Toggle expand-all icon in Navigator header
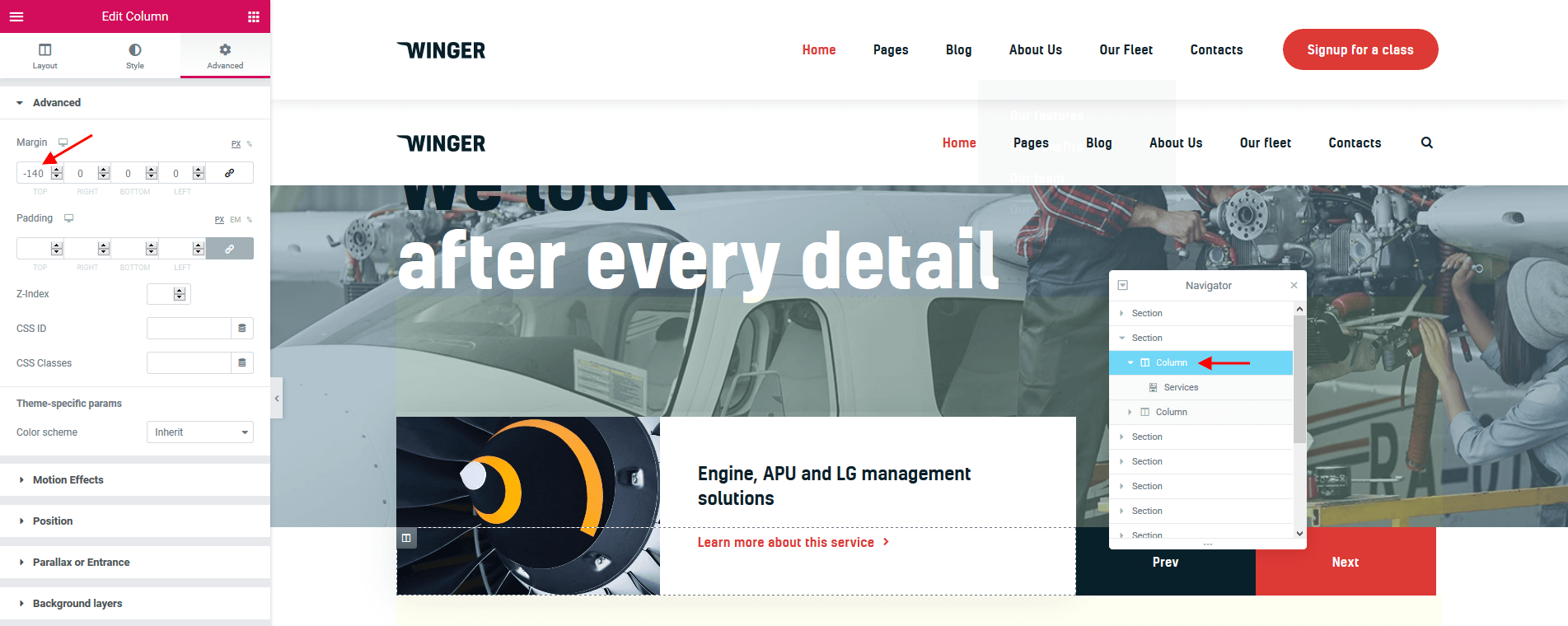Screen dimensions: 1568x626 [x=1122, y=285]
